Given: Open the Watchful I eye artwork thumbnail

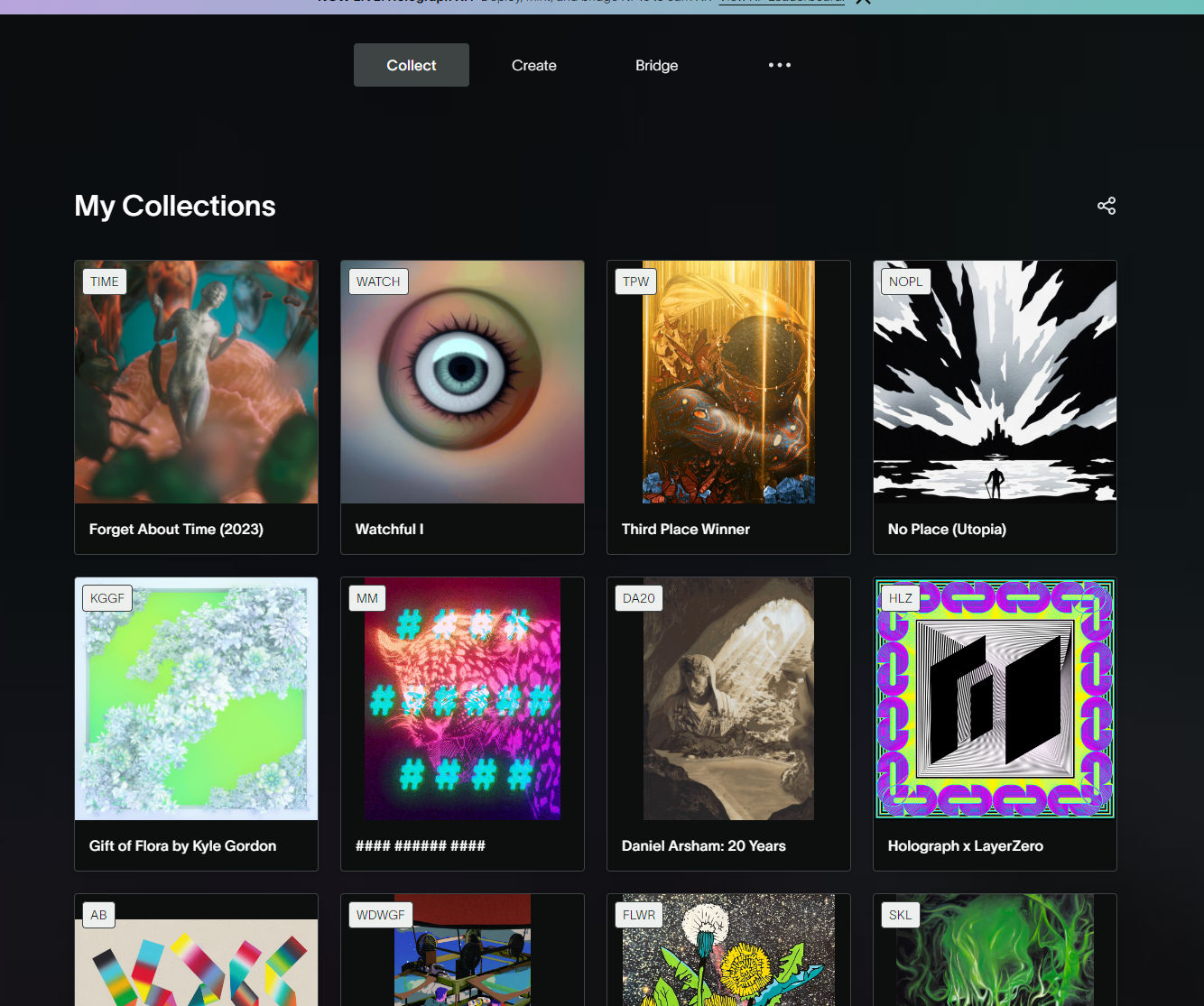Looking at the screenshot, I should click(x=462, y=382).
